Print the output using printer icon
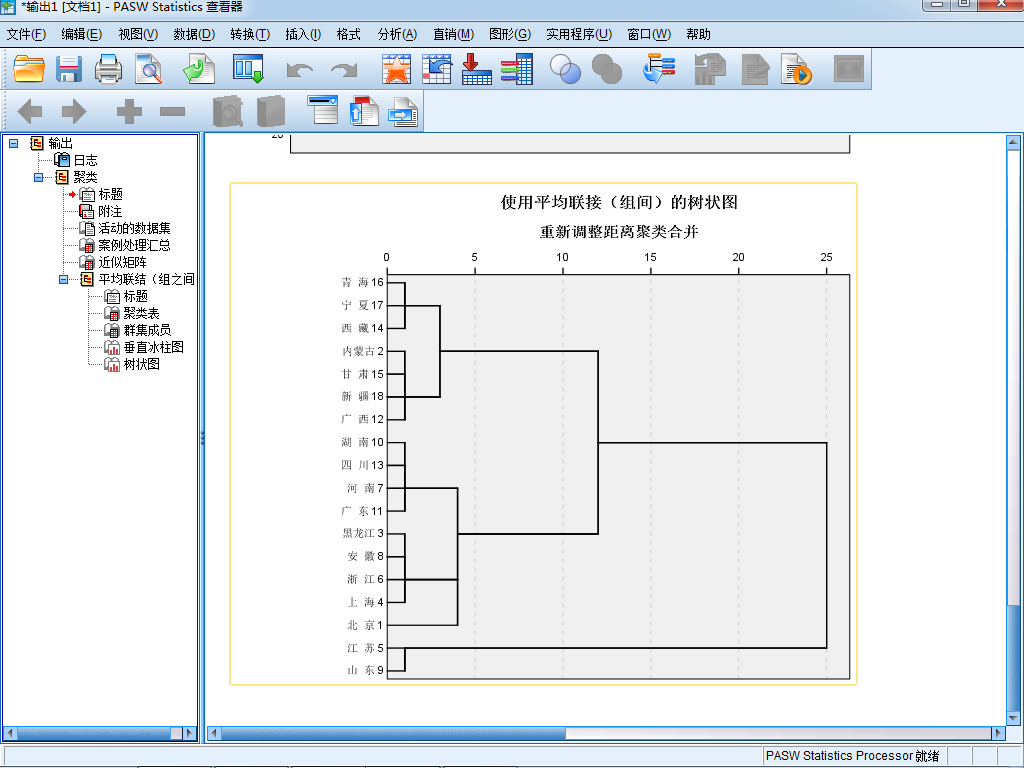The width and height of the screenshot is (1024, 768). pos(108,69)
